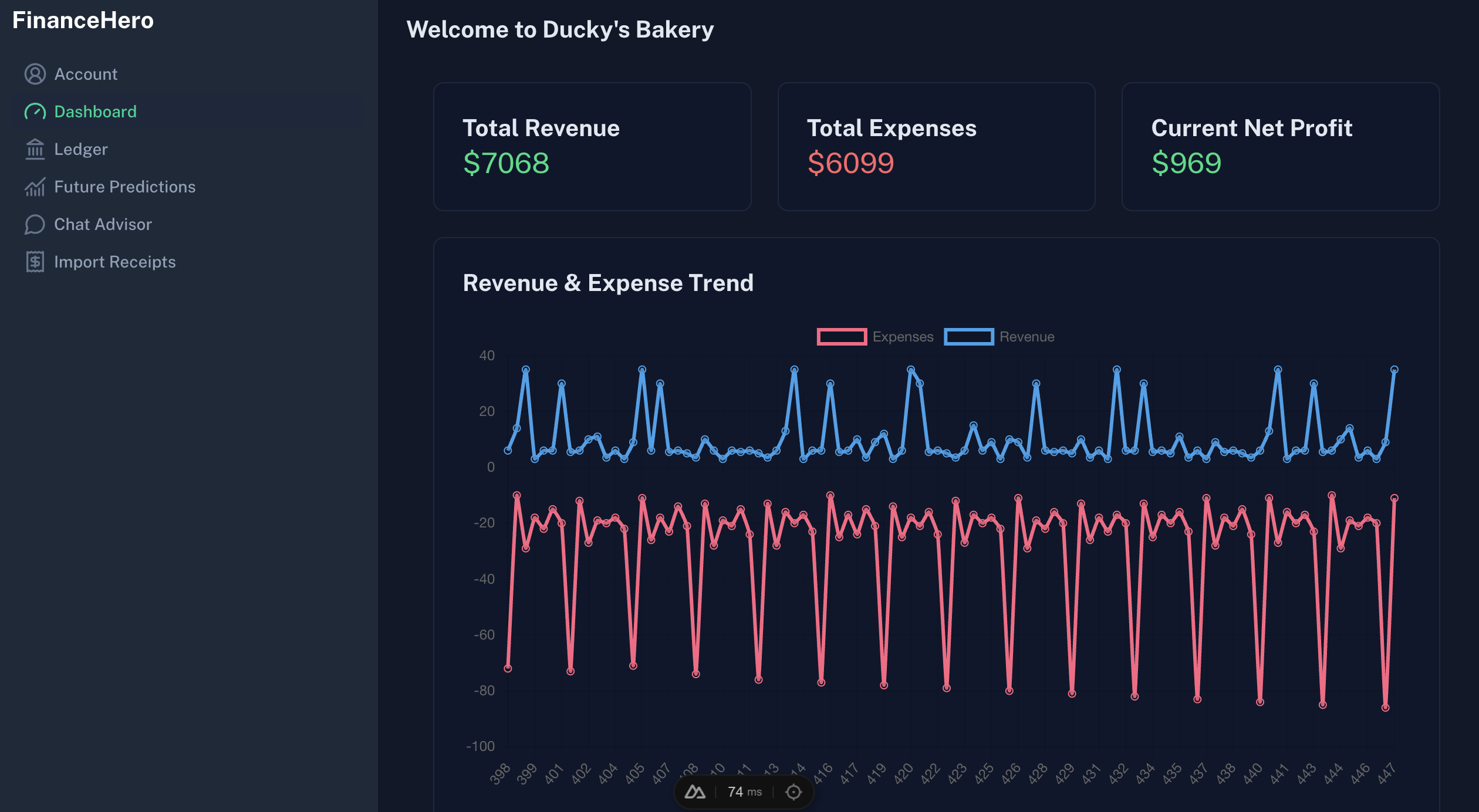The height and width of the screenshot is (812, 1479).
Task: Click the Total Revenue card
Action: 592,147
